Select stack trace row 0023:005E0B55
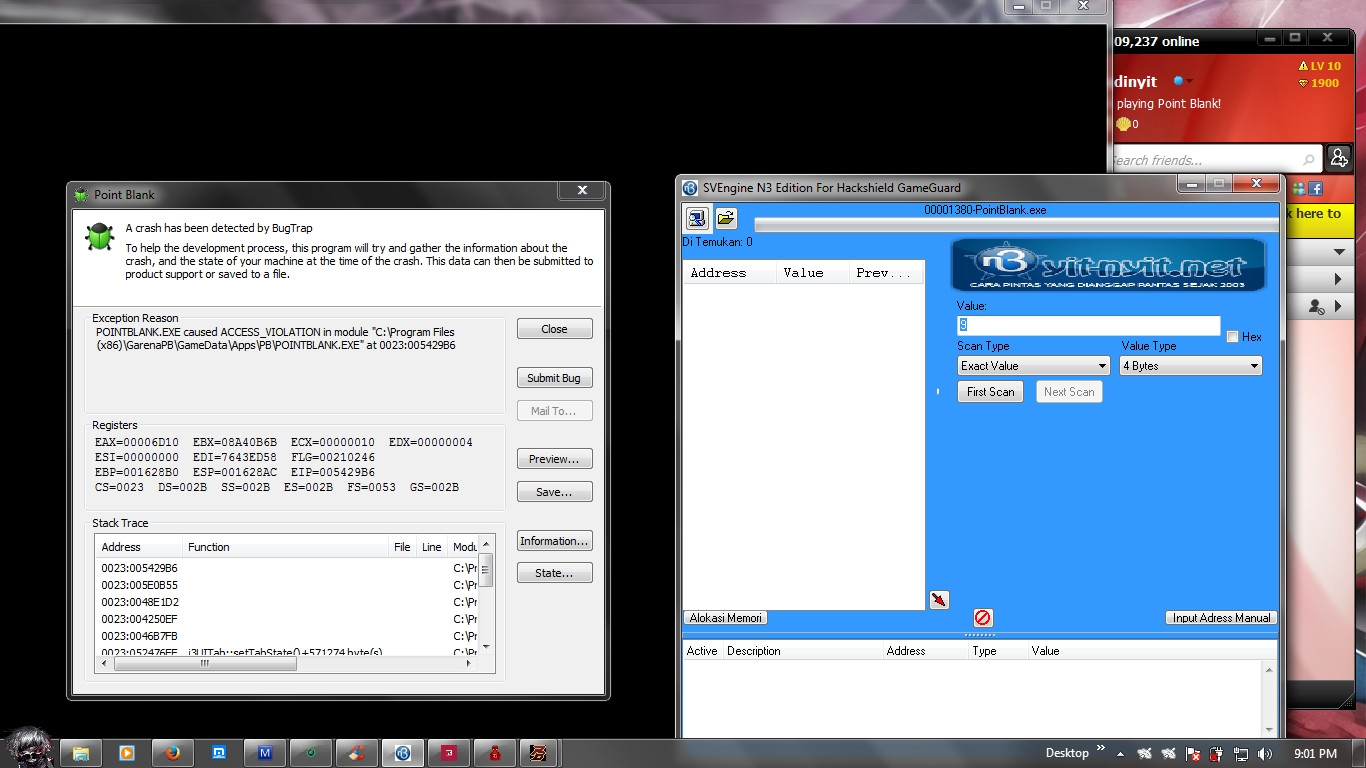1366x768 pixels. [x=288, y=585]
